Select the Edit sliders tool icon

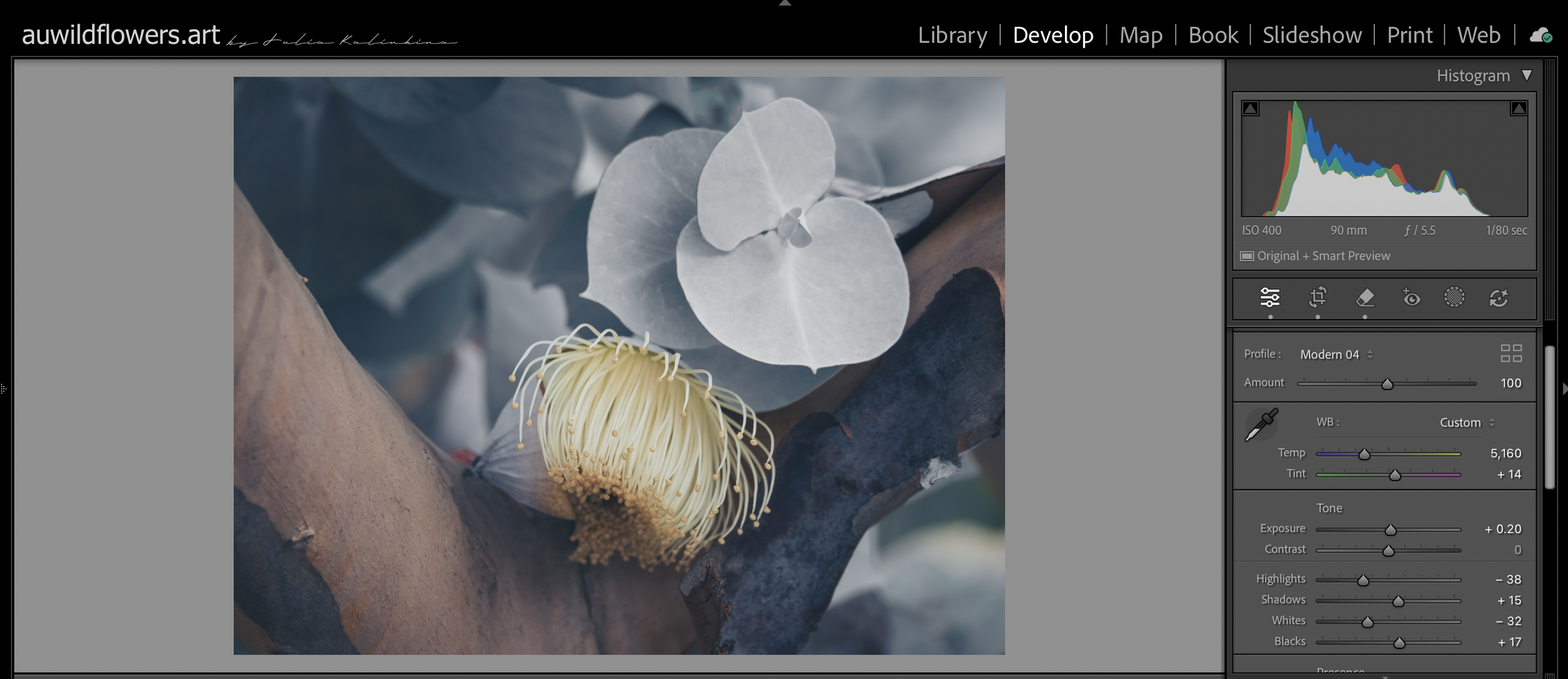(1270, 297)
